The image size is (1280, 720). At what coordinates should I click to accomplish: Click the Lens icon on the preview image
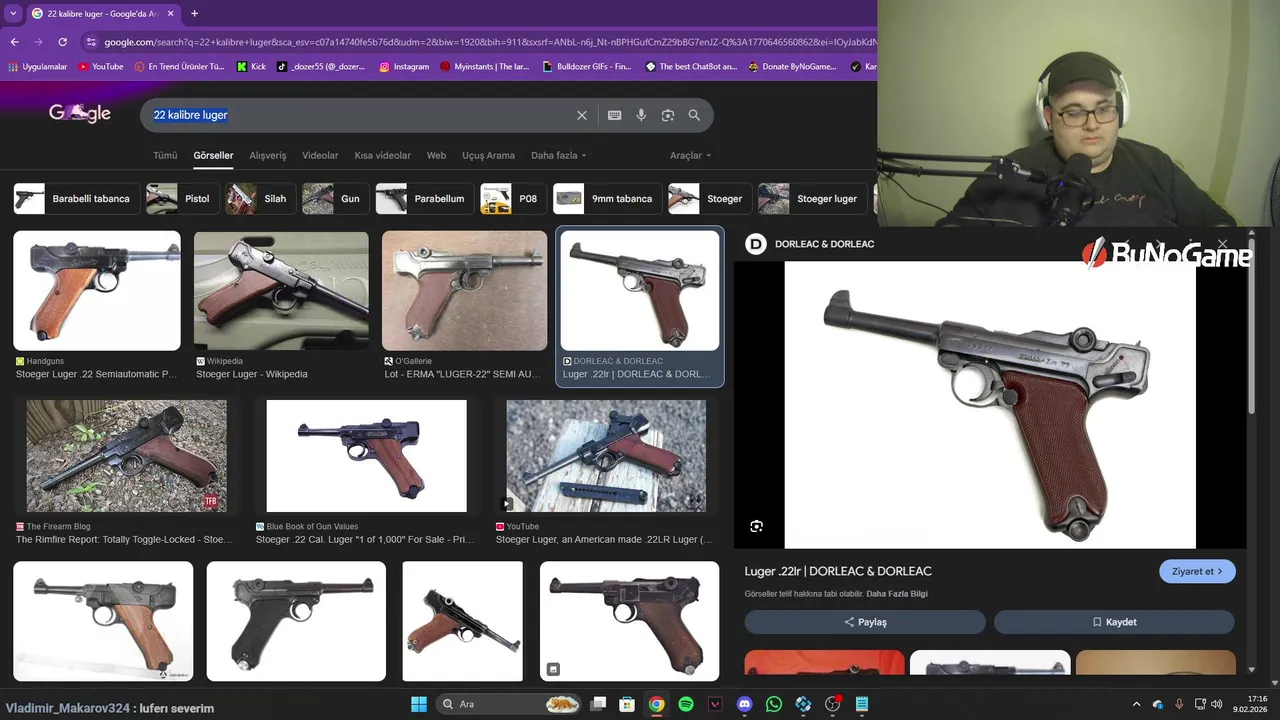point(757,526)
